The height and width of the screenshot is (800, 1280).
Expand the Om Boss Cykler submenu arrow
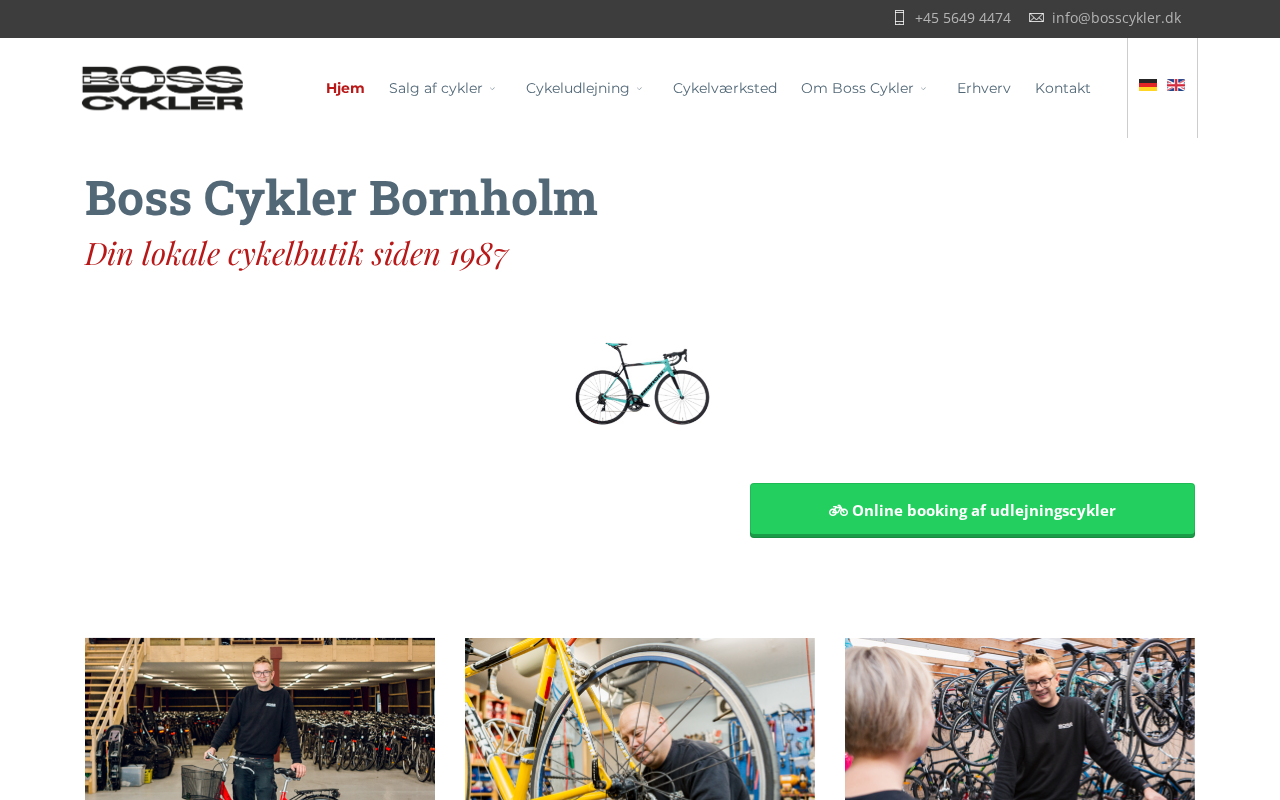pos(923,89)
